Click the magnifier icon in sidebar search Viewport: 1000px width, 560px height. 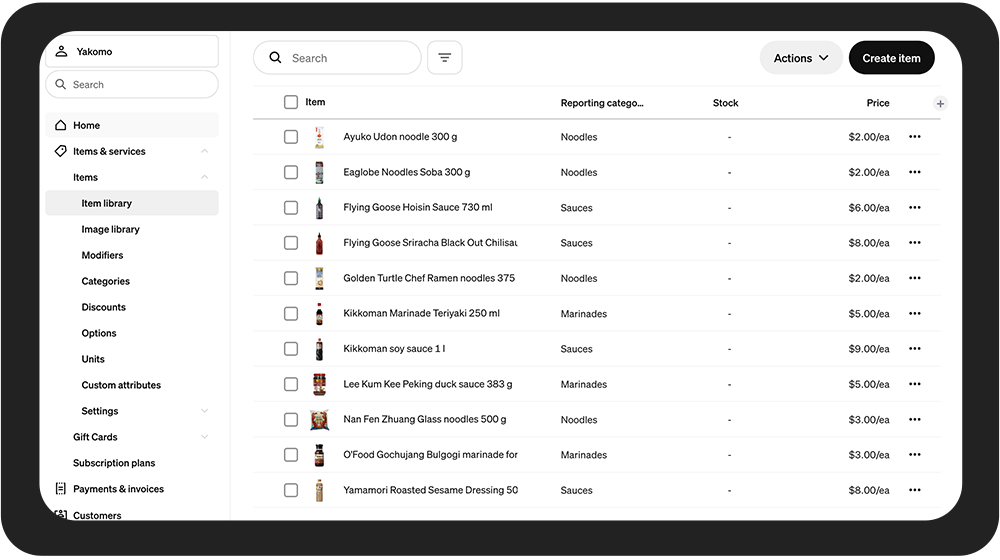click(61, 84)
